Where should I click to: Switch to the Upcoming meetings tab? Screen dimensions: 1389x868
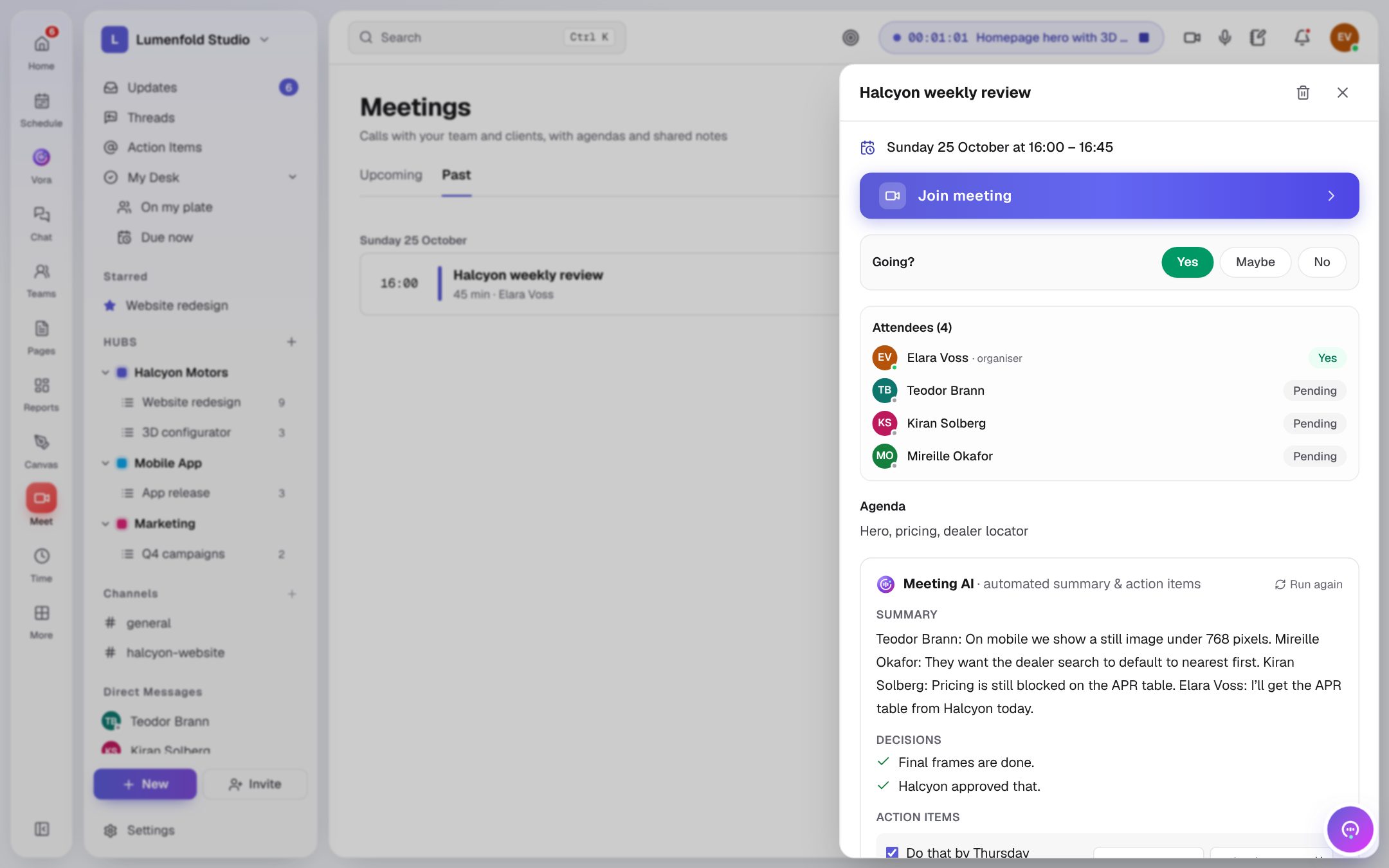point(390,175)
